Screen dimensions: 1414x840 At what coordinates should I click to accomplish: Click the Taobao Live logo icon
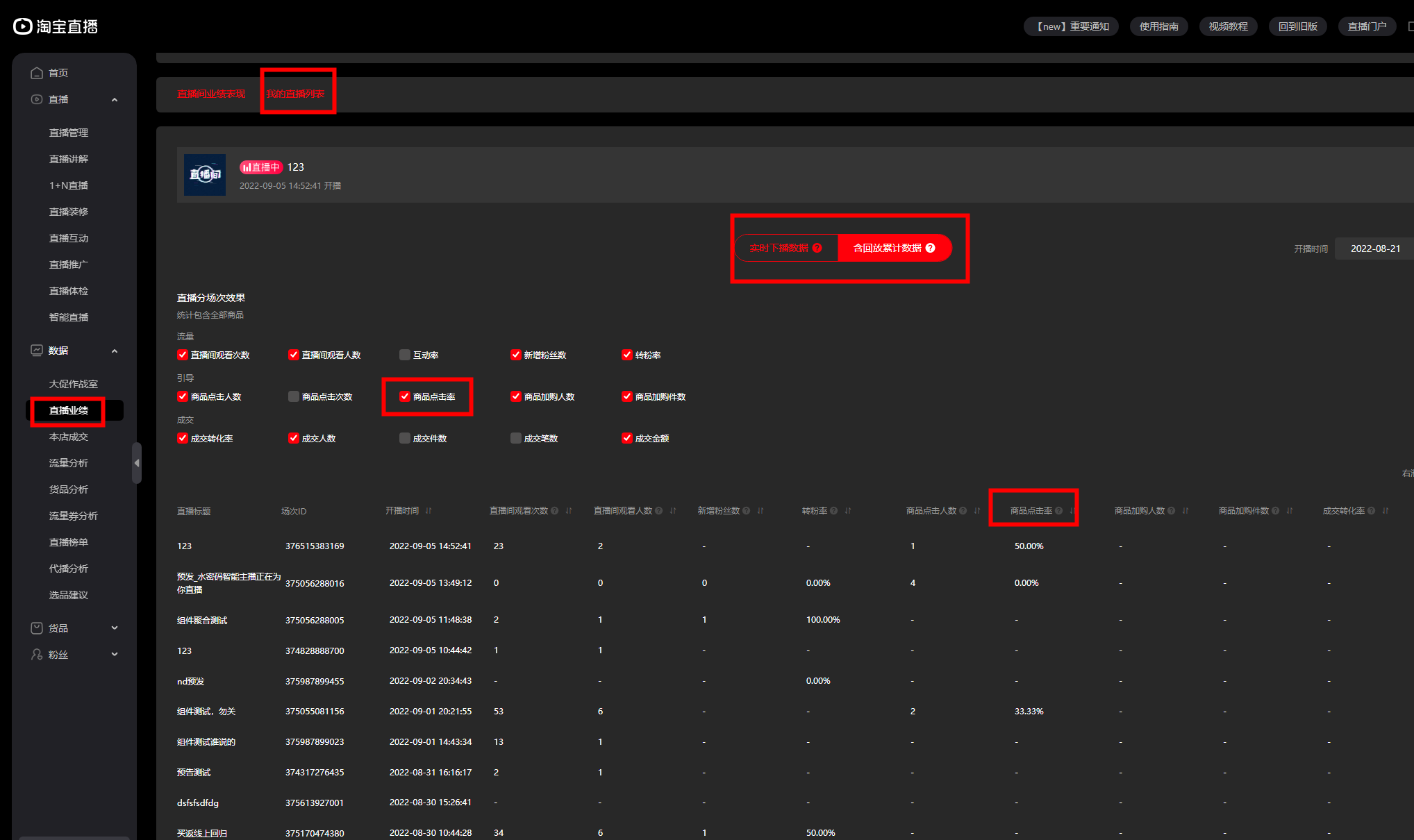[23, 26]
